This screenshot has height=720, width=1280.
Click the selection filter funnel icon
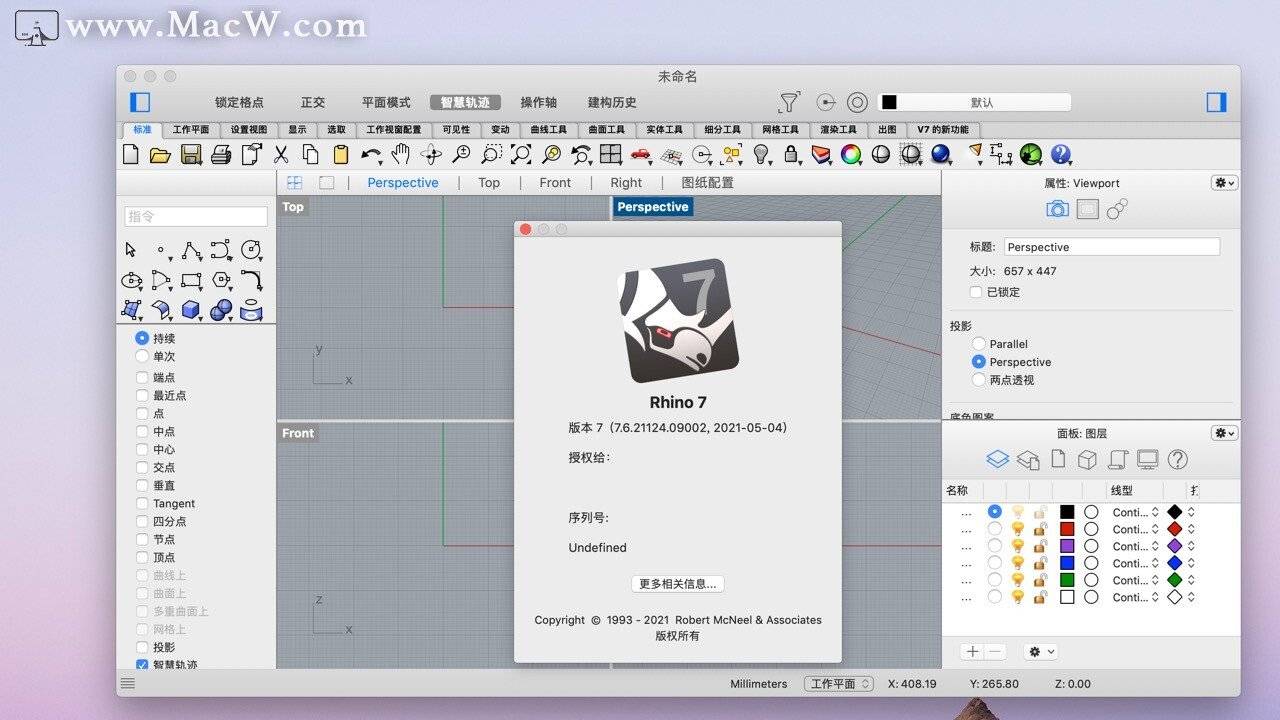tap(790, 102)
